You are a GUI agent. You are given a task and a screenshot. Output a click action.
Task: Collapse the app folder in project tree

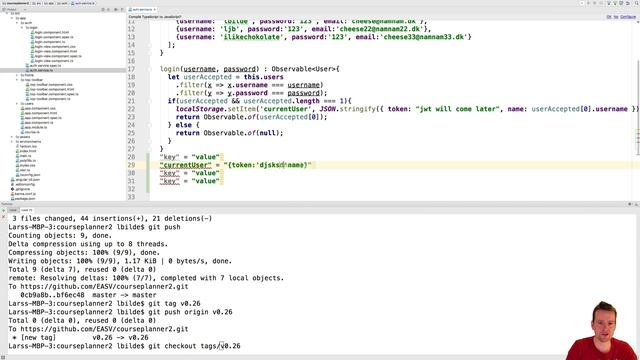pyautogui.click(x=12, y=18)
